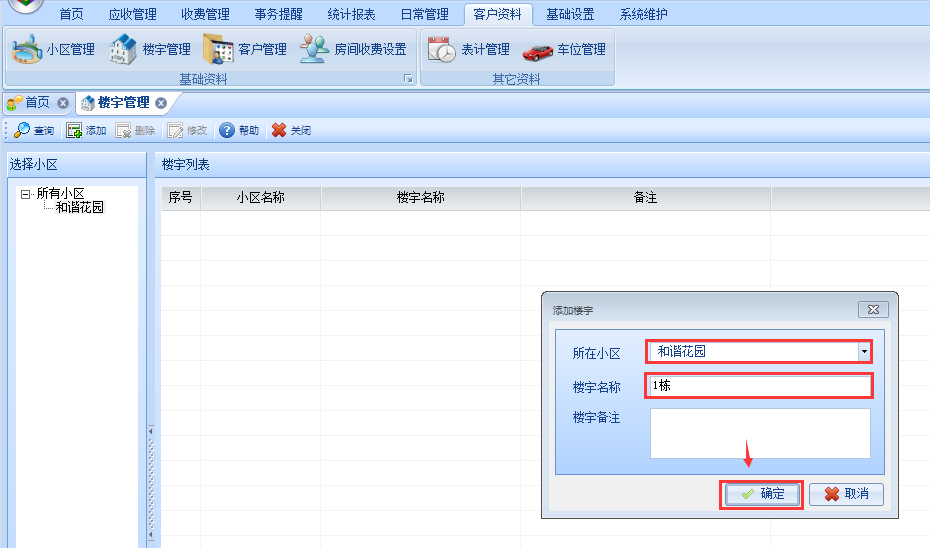Open 小区管理 from the ribbon
930x548 pixels.
coord(53,49)
